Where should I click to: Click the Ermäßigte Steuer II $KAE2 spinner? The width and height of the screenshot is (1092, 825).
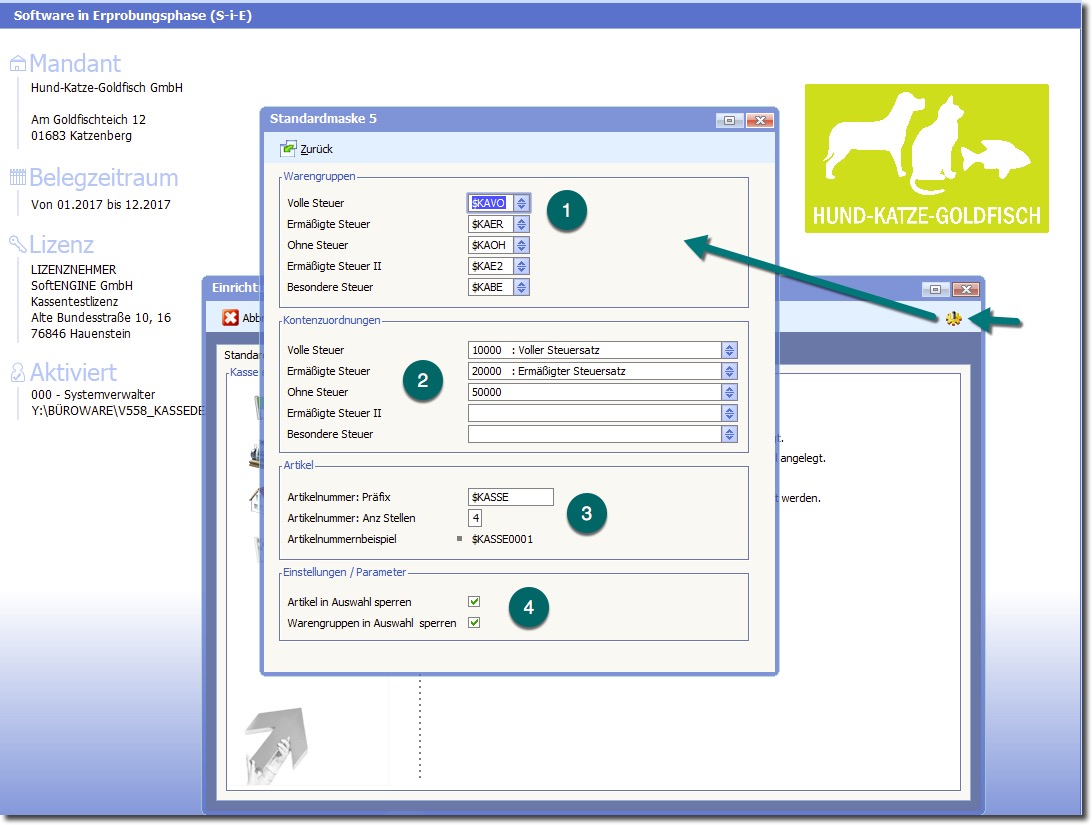[521, 266]
